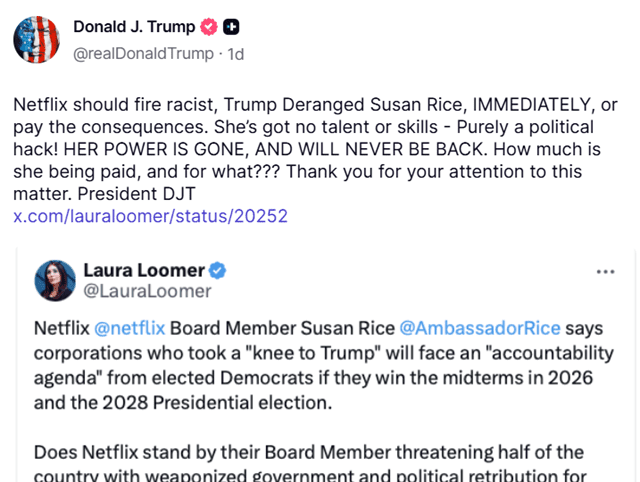This screenshot has width=640, height=482.
Task: Open the three-dot menu on Laura Loomer's post
Action: point(605,271)
